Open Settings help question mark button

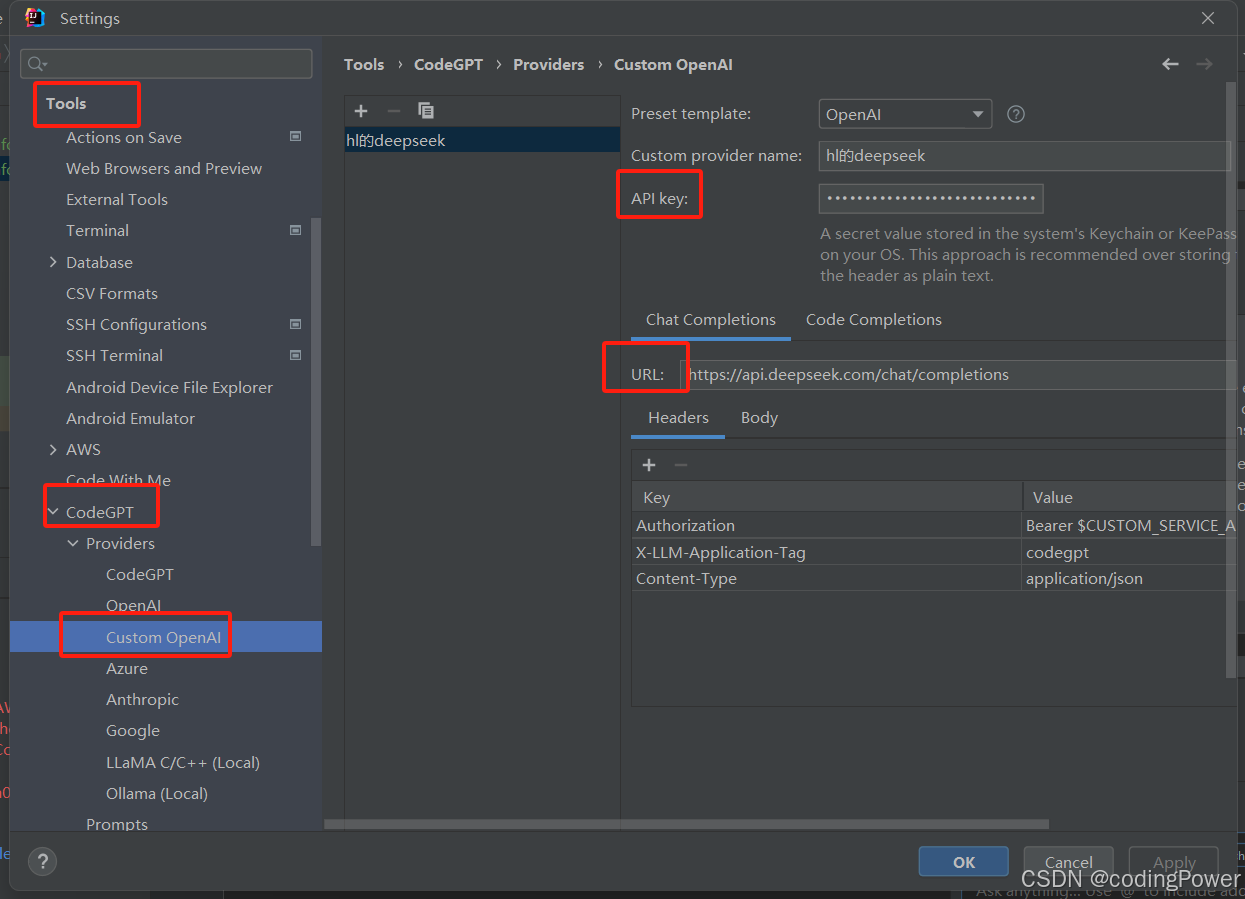[x=42, y=861]
